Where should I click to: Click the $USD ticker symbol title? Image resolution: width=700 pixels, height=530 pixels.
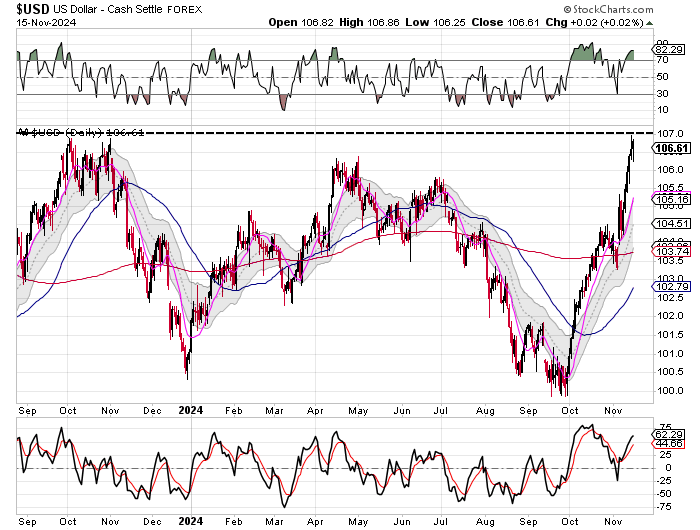pyautogui.click(x=35, y=9)
